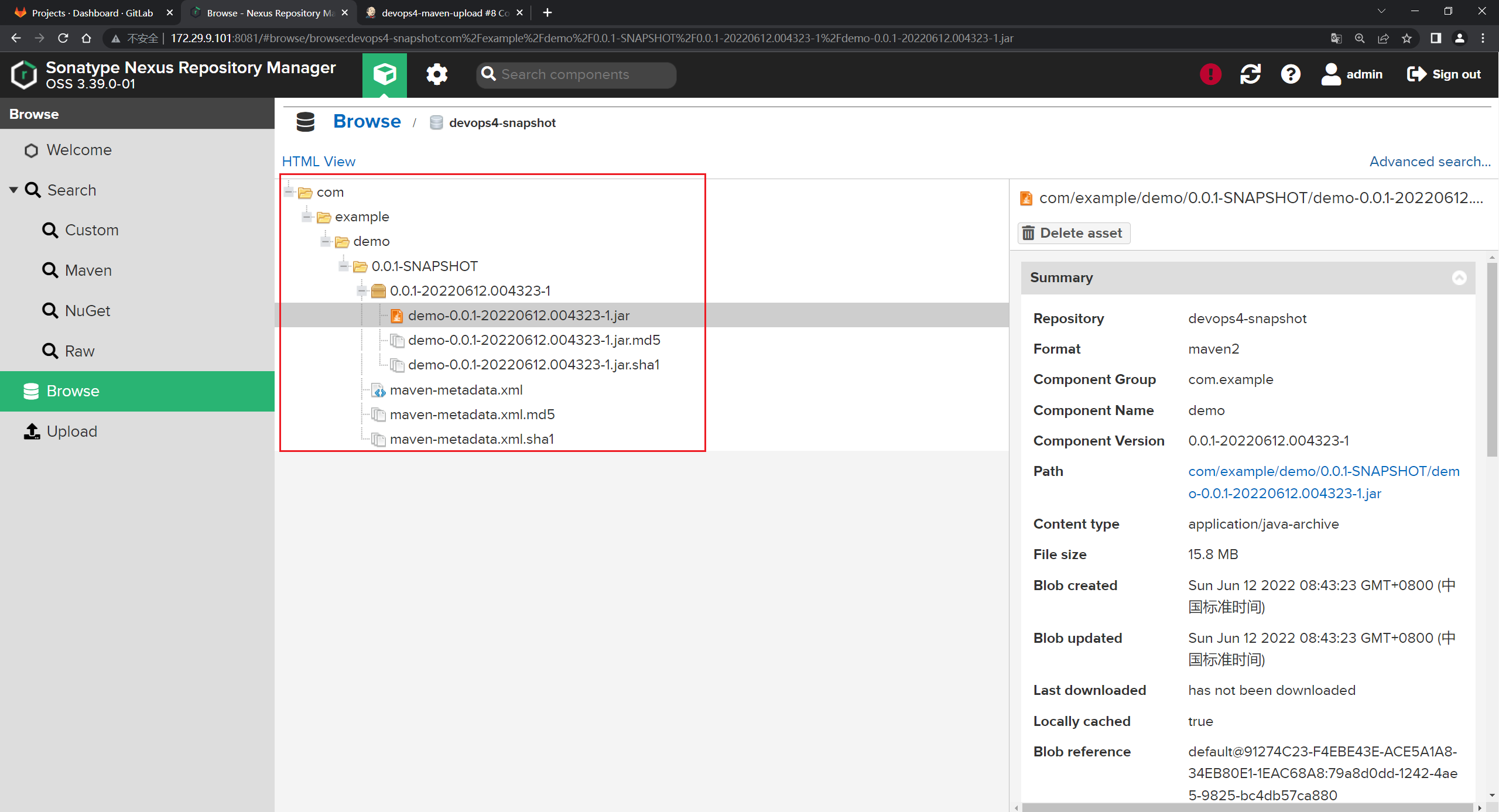Click the address bar URL
Screen dimensions: 1499x812
591,38
